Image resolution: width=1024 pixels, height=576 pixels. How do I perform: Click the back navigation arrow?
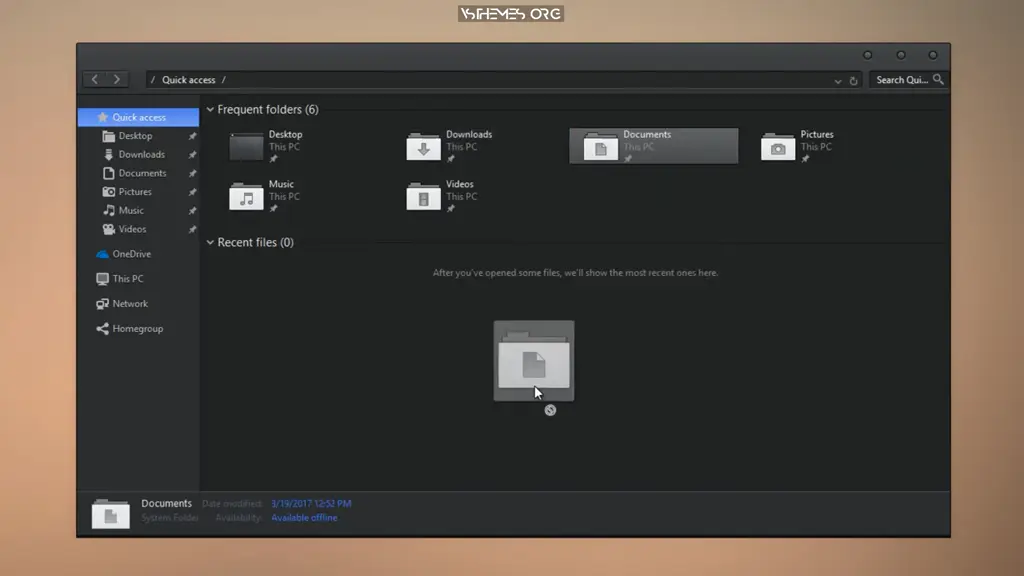tap(93, 79)
